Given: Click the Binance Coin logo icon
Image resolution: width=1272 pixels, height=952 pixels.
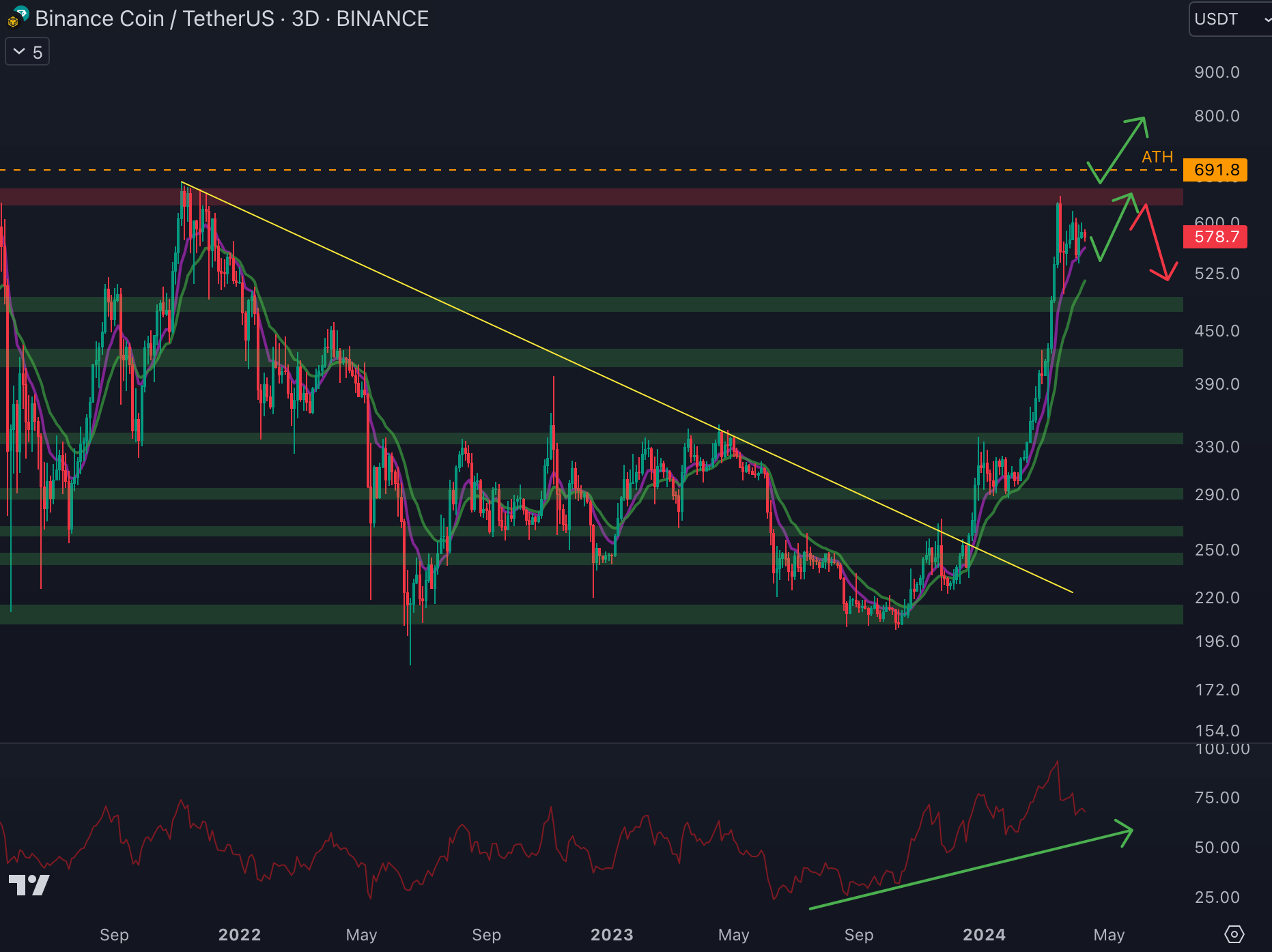Looking at the screenshot, I should pos(17,18).
